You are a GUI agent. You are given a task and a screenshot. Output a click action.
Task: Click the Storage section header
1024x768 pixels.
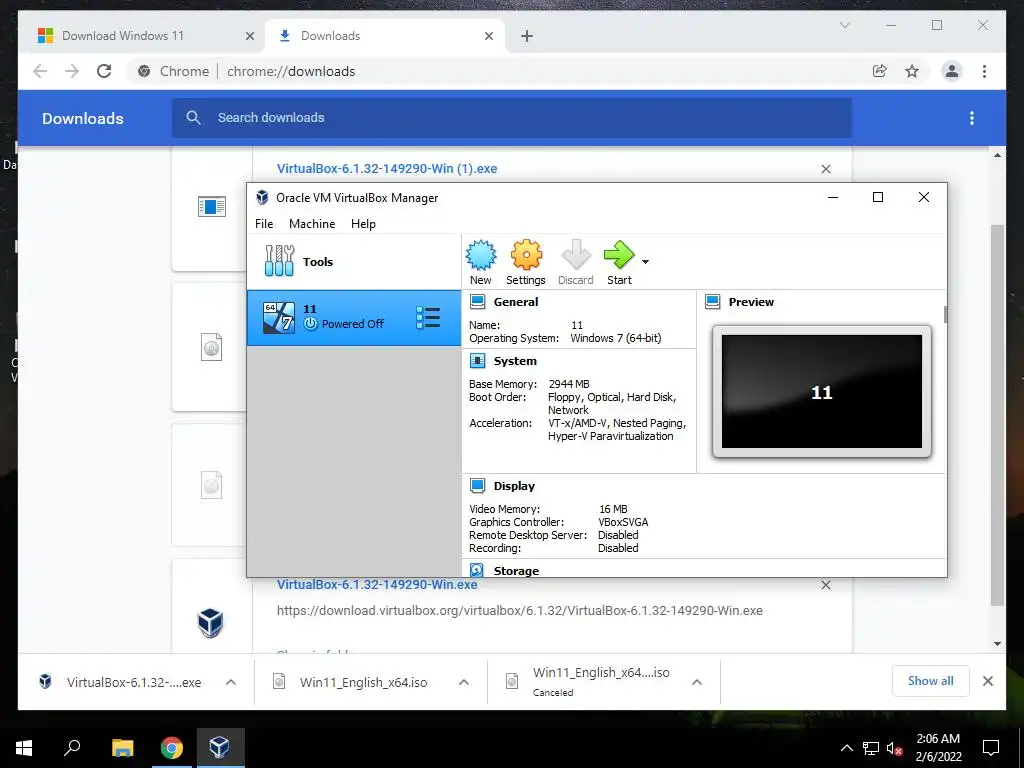[x=516, y=571]
